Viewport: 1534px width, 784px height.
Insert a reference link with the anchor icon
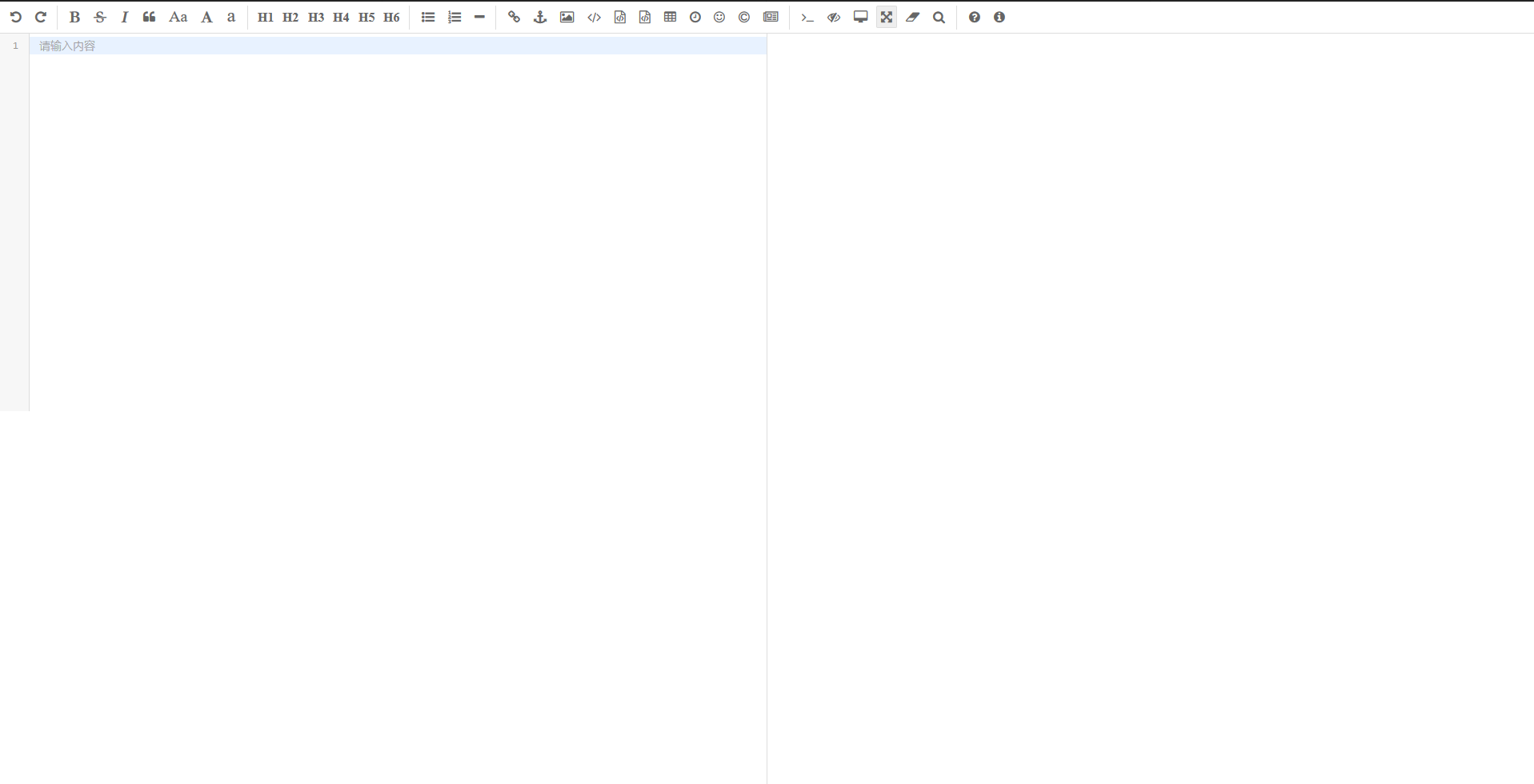tap(540, 17)
